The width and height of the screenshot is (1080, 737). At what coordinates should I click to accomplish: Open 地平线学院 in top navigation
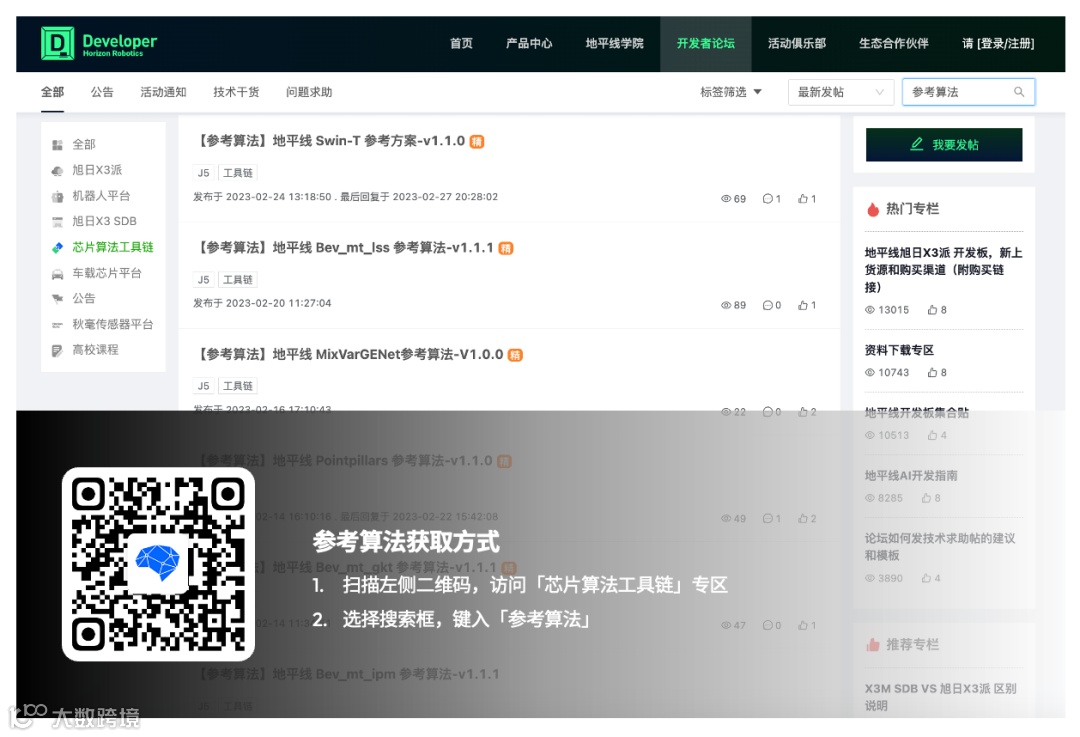[x=614, y=43]
